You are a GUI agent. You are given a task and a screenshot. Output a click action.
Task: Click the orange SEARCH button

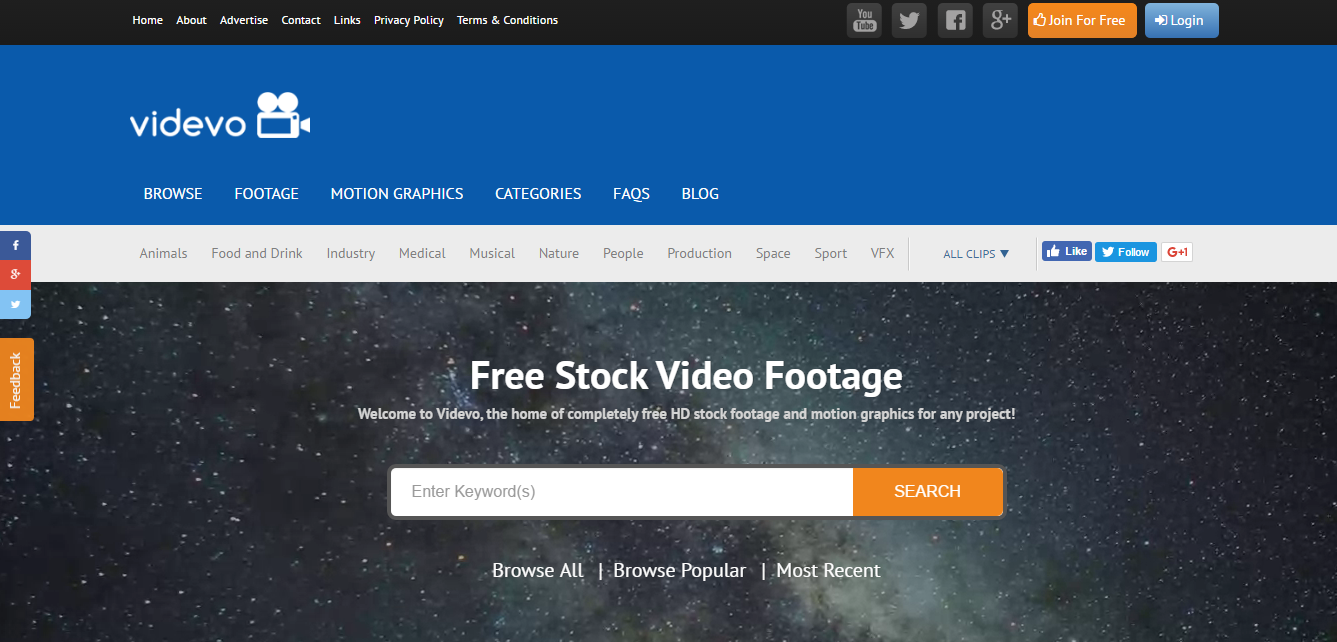point(928,492)
